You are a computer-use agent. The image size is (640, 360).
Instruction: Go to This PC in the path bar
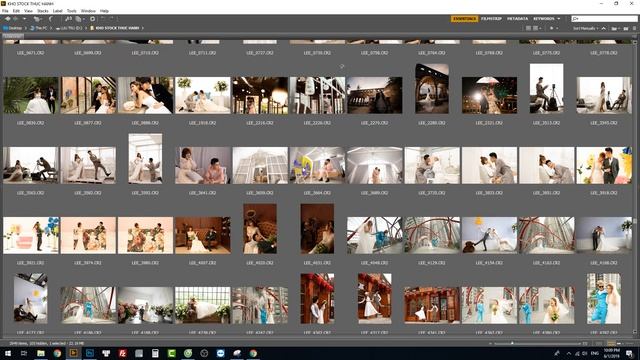click(x=38, y=28)
